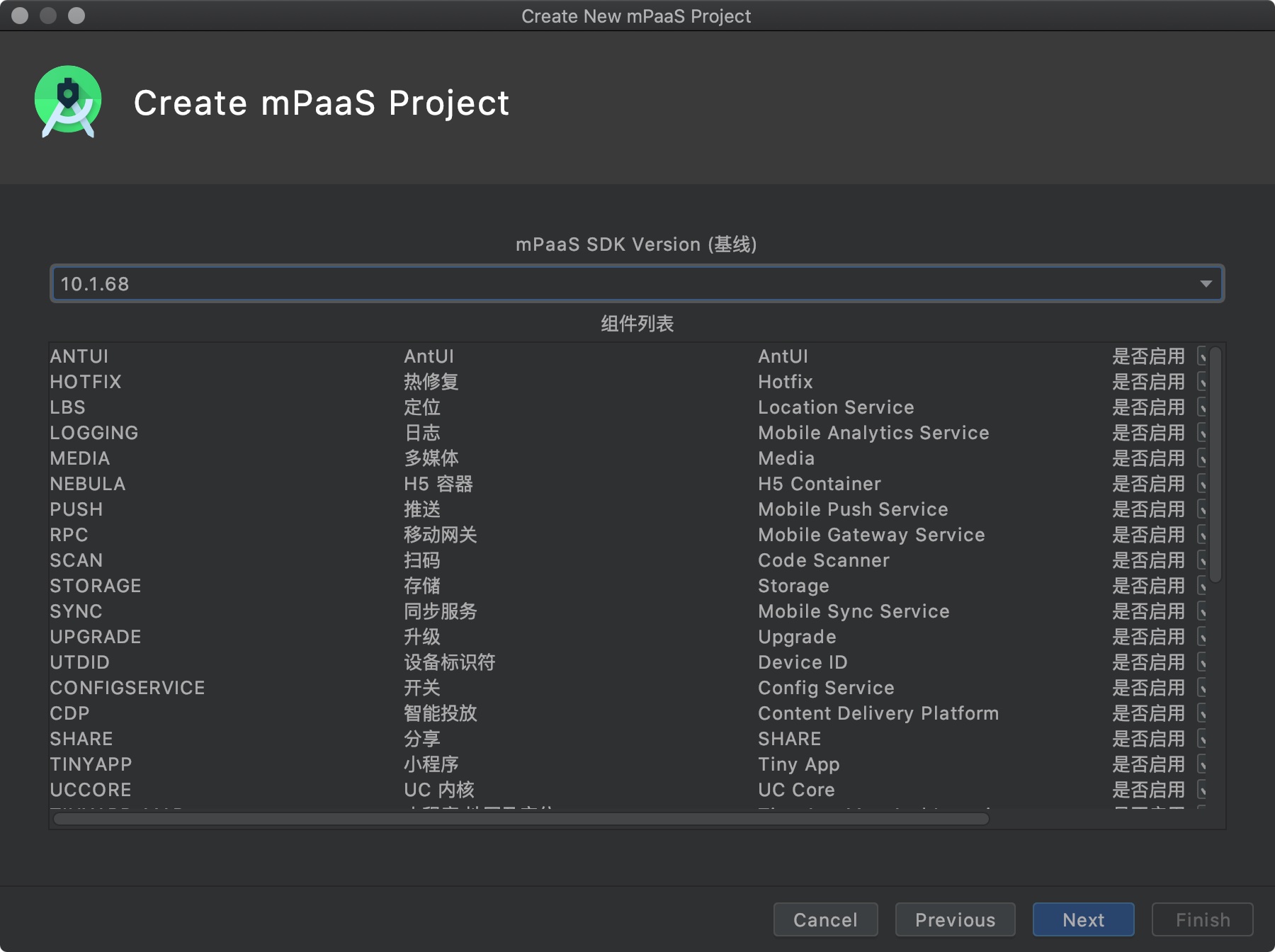The image size is (1275, 952).
Task: Toggle the enable checkbox for LBS
Action: [1202, 407]
